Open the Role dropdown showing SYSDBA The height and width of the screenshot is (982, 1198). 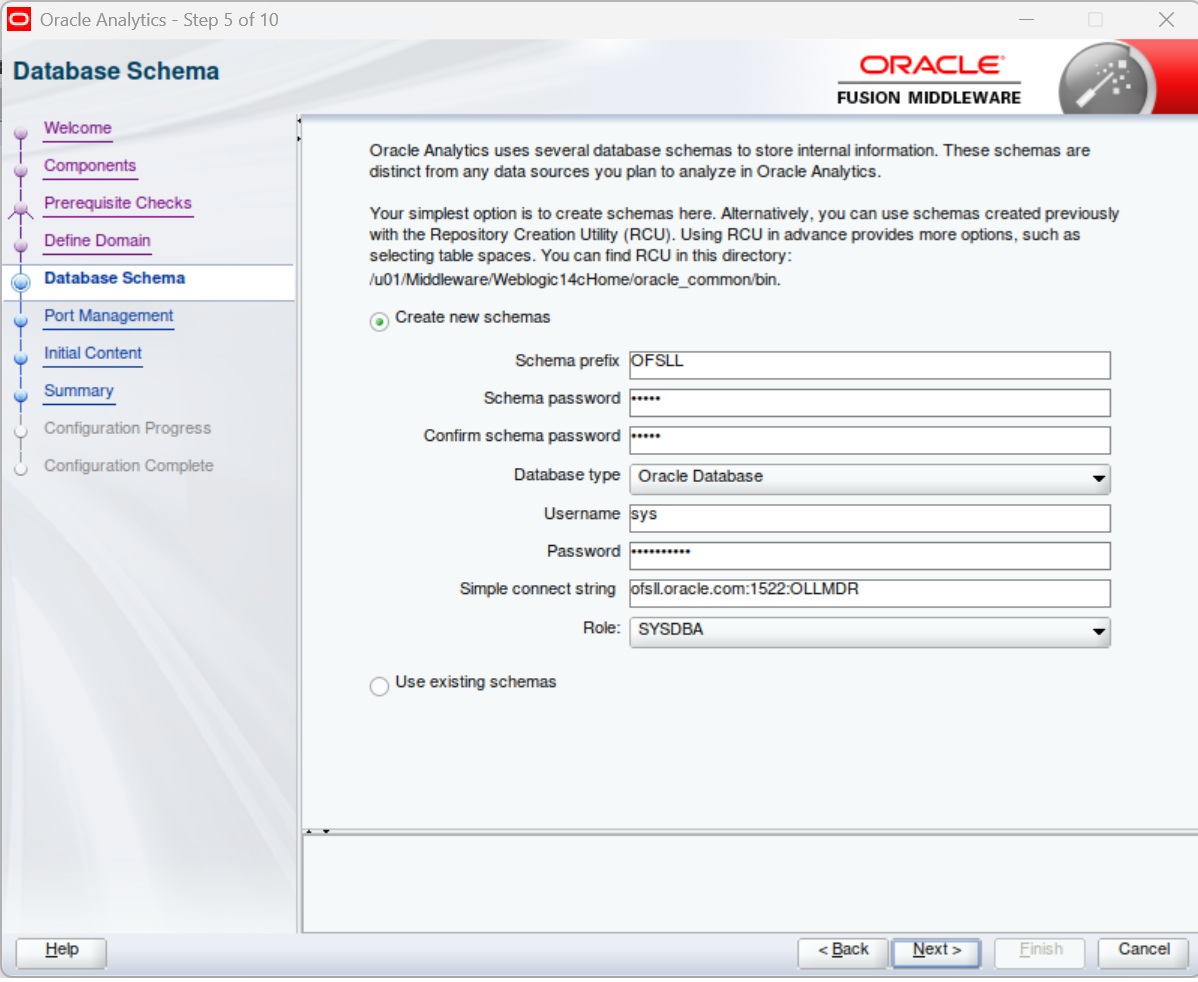coord(869,632)
